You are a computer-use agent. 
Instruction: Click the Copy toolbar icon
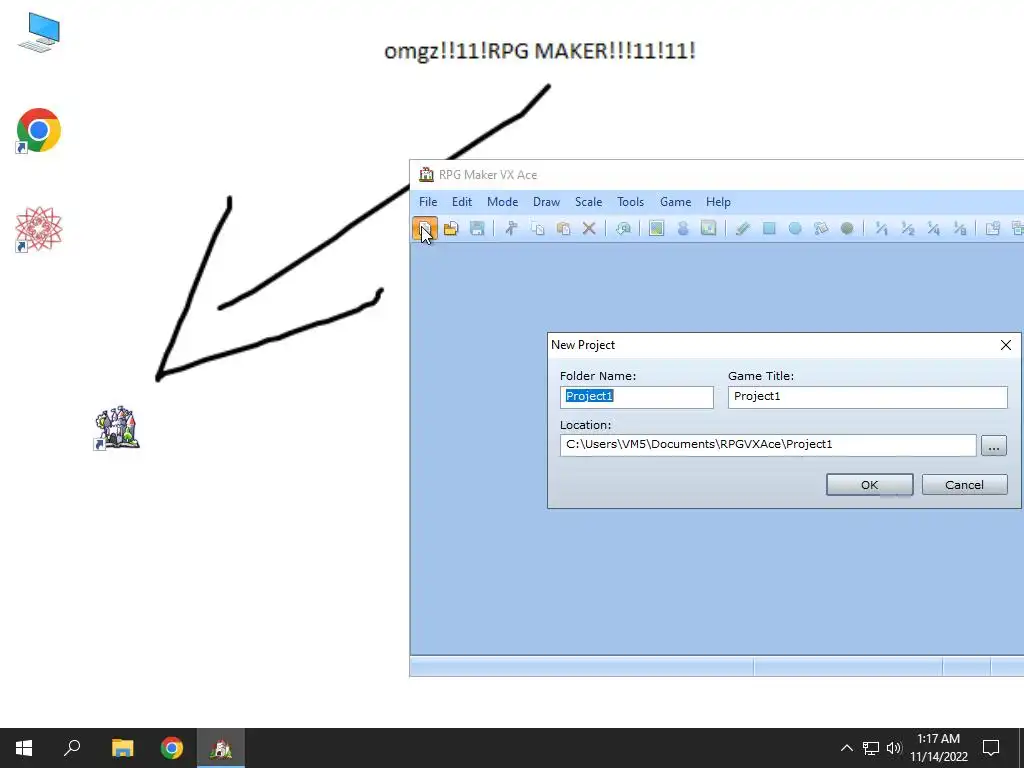tap(537, 228)
